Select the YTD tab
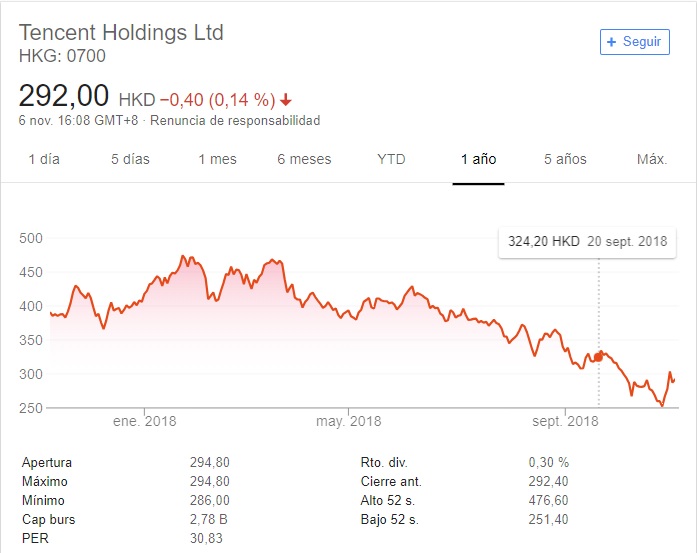The height and width of the screenshot is (553, 697). (x=392, y=159)
